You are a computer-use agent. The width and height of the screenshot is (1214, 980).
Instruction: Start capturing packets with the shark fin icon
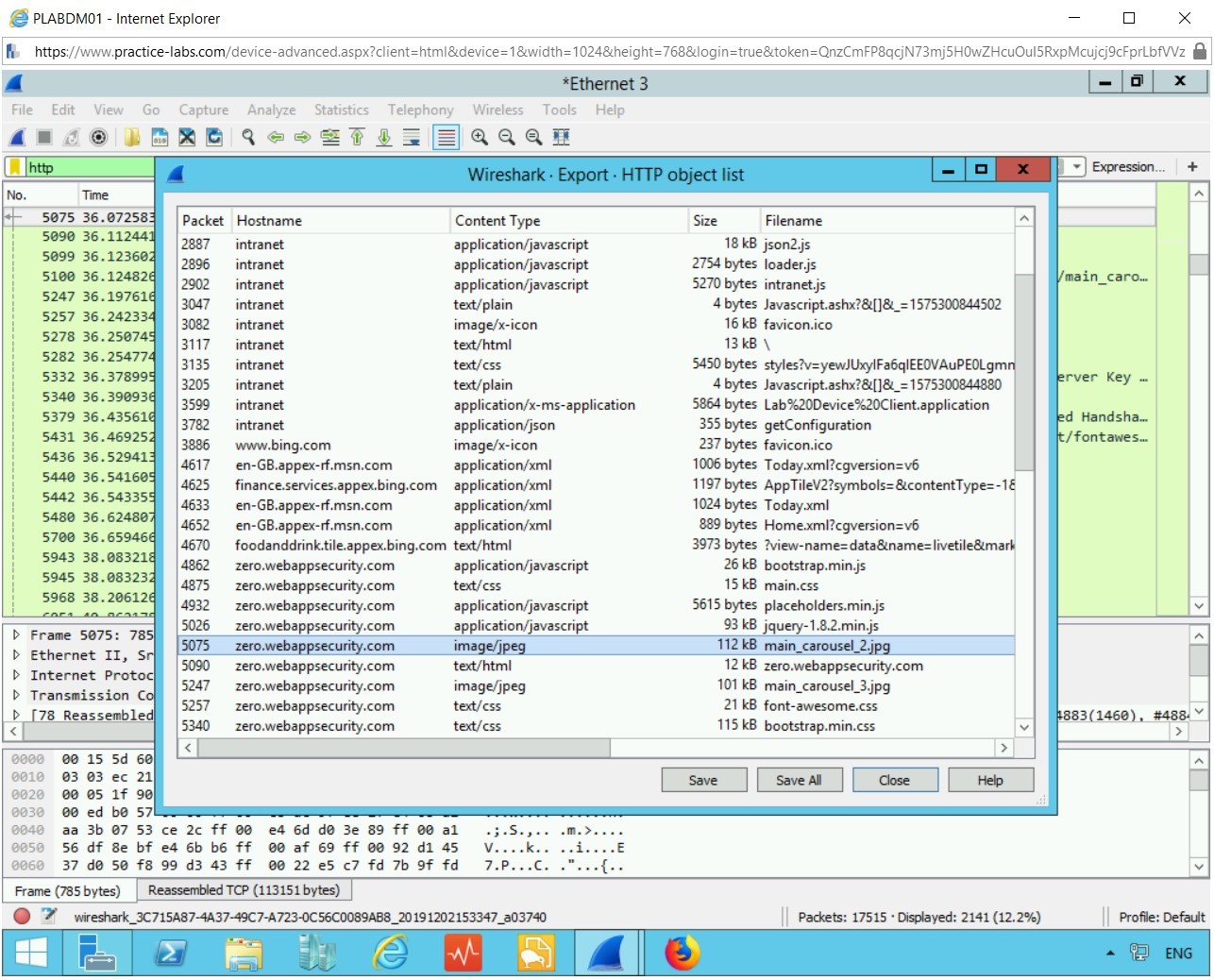point(17,138)
